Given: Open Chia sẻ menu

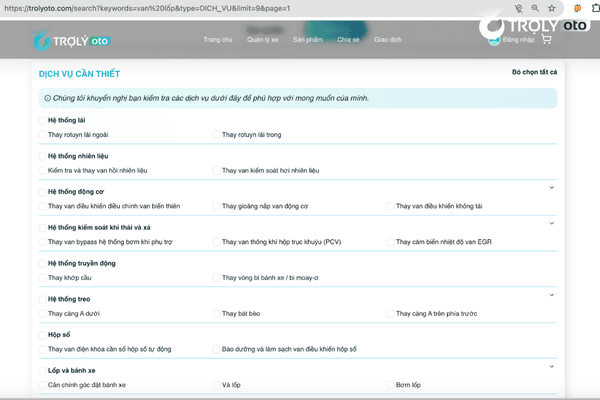Looking at the screenshot, I should click(348, 39).
